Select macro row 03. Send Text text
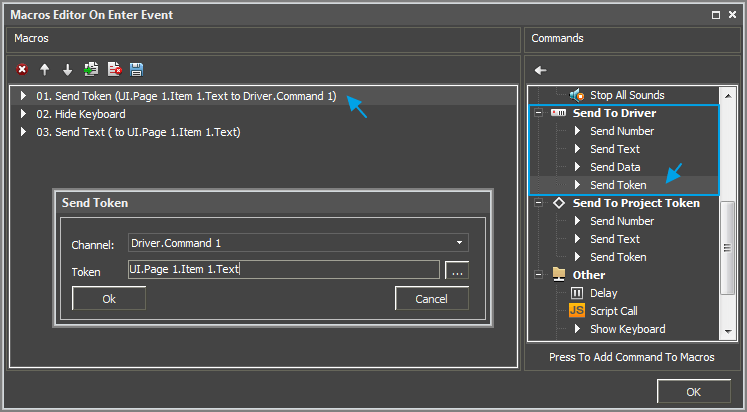 pos(138,132)
